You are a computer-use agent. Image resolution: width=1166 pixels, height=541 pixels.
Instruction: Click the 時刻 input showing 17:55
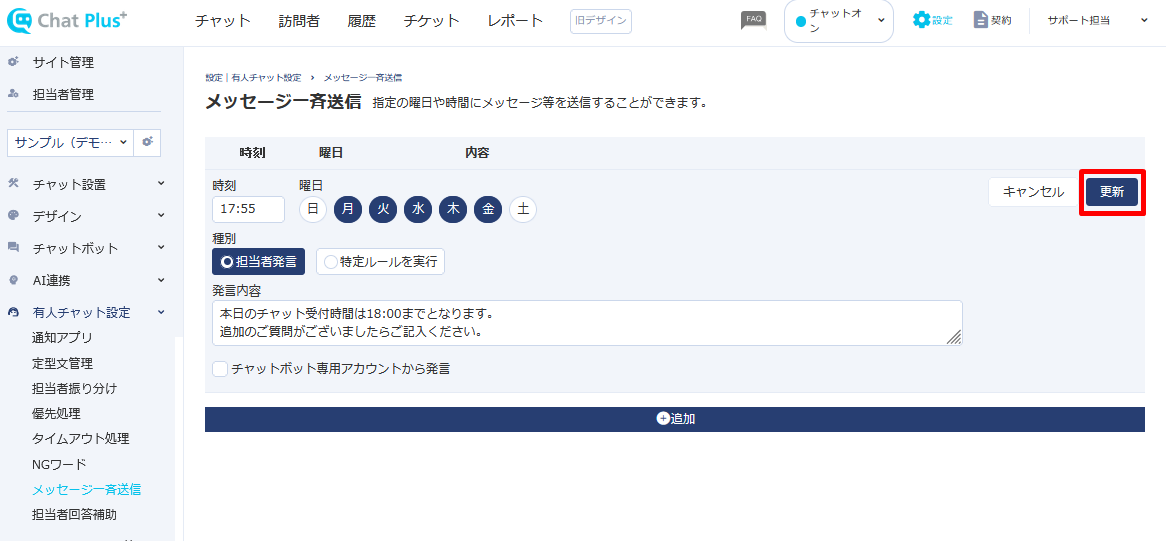tap(248, 210)
